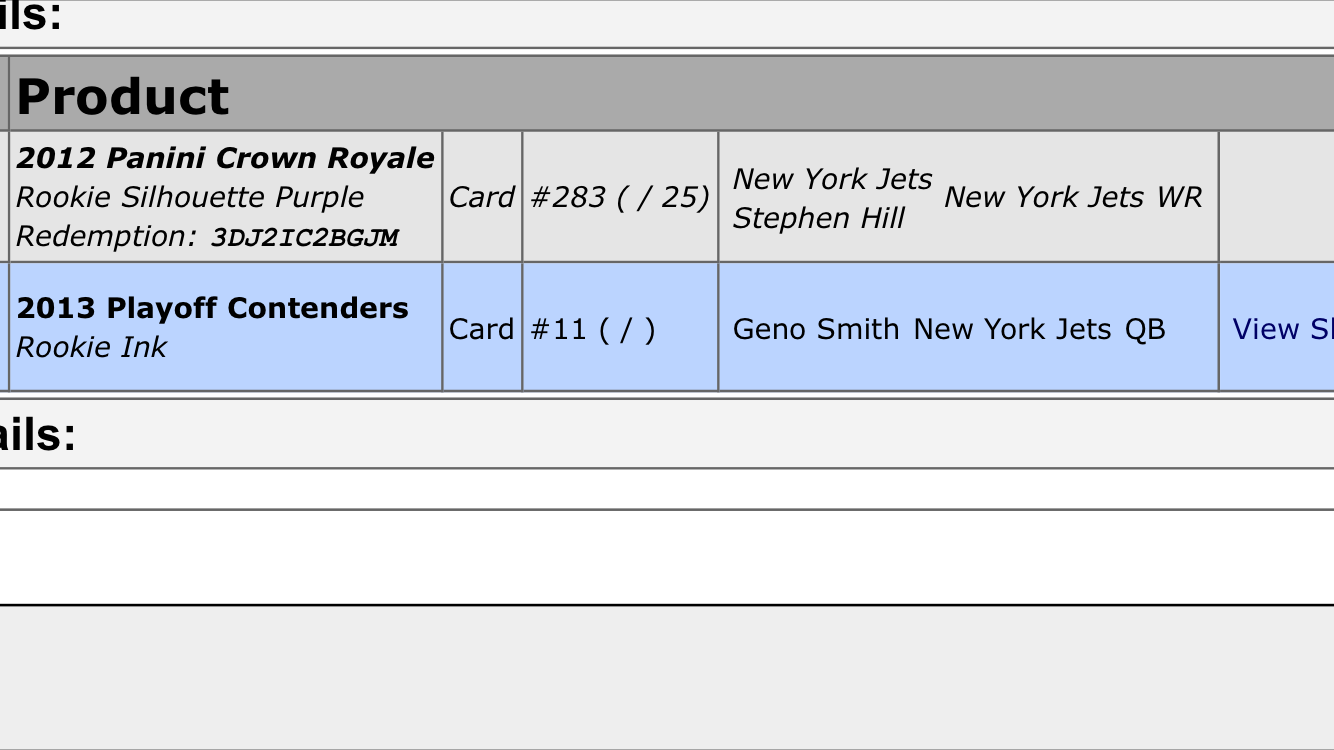The width and height of the screenshot is (1334, 750).
Task: Click the gray footer area at the page bottom
Action: (667, 680)
